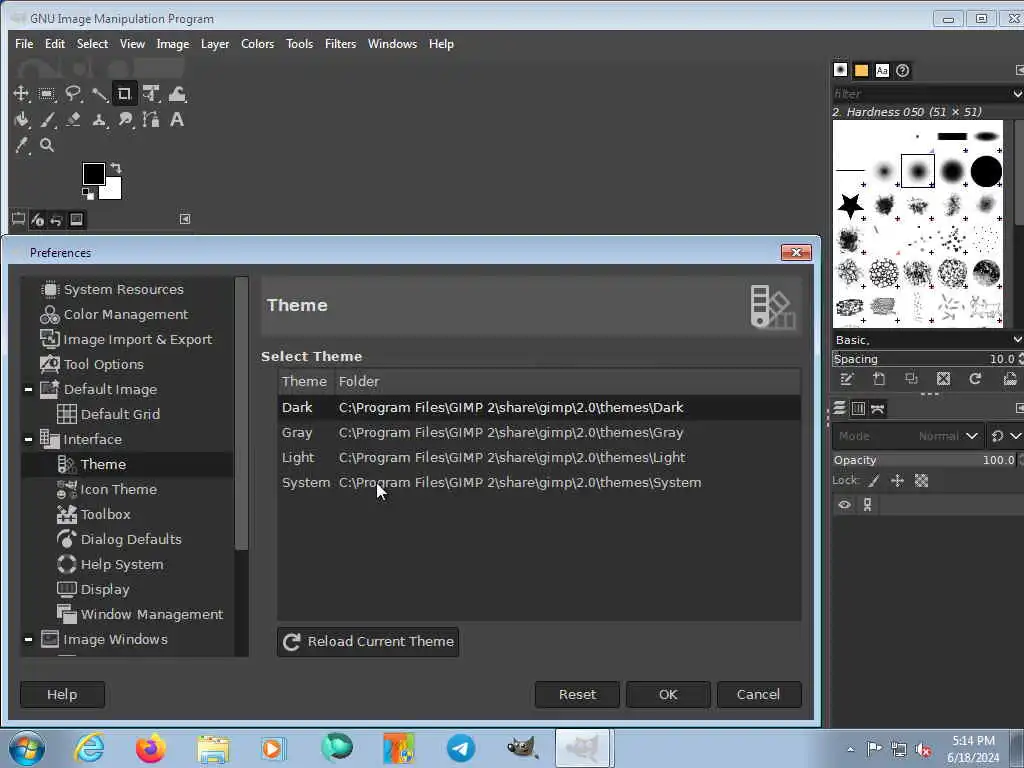Viewport: 1024px width, 768px height.
Task: Select the Fuzzy Select wand tool
Action: 99,94
